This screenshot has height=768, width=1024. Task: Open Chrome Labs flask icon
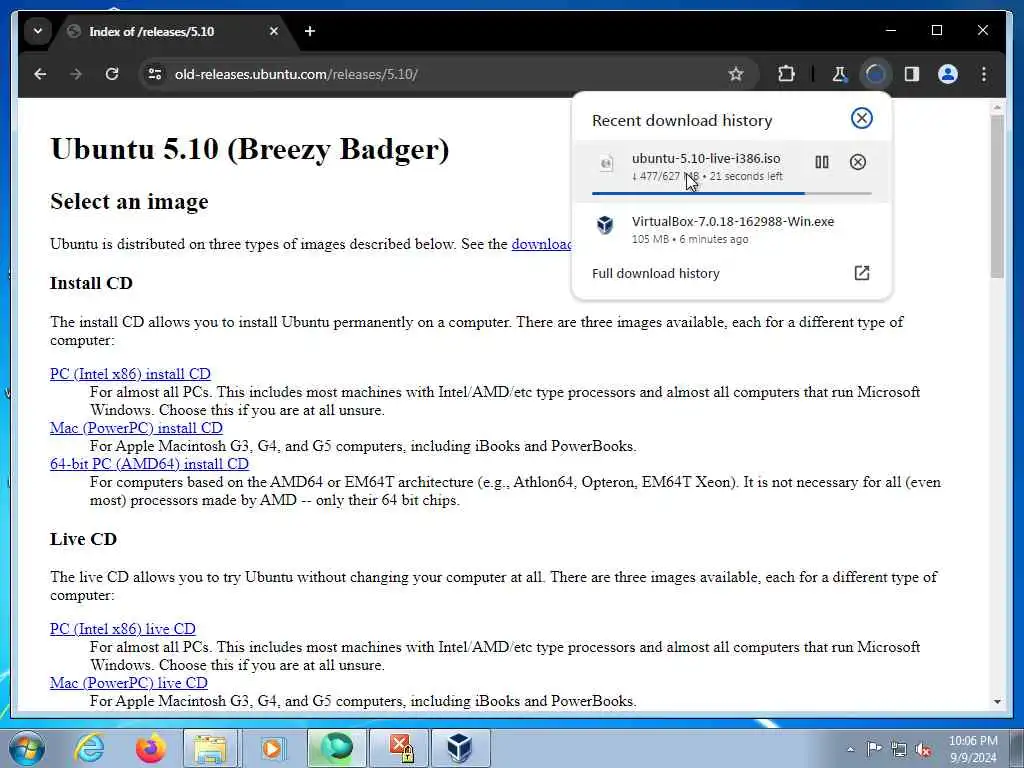coord(839,74)
